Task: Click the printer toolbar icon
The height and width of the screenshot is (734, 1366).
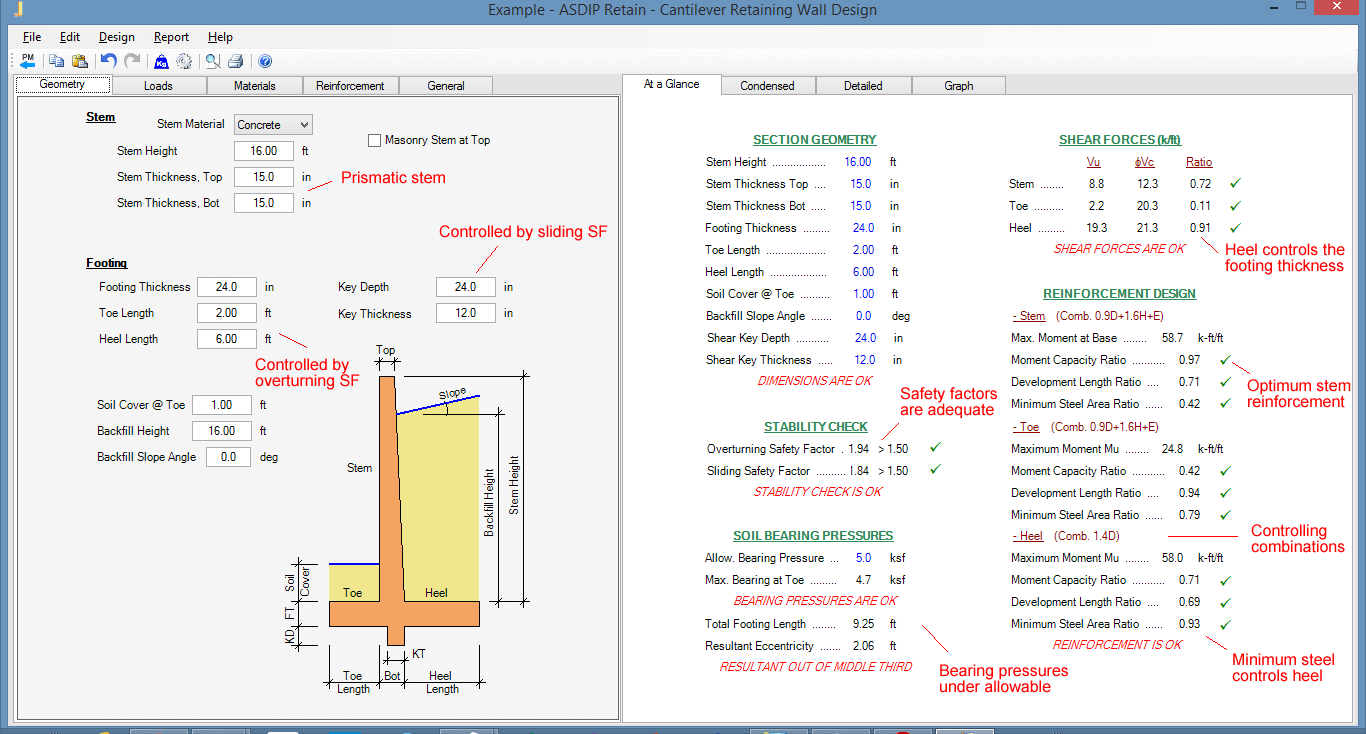Action: [x=235, y=61]
